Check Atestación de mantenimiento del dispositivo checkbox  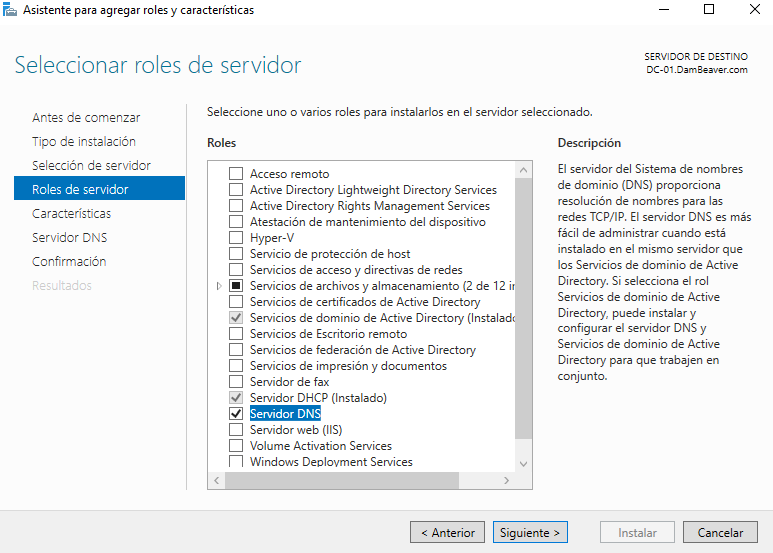tap(236, 221)
